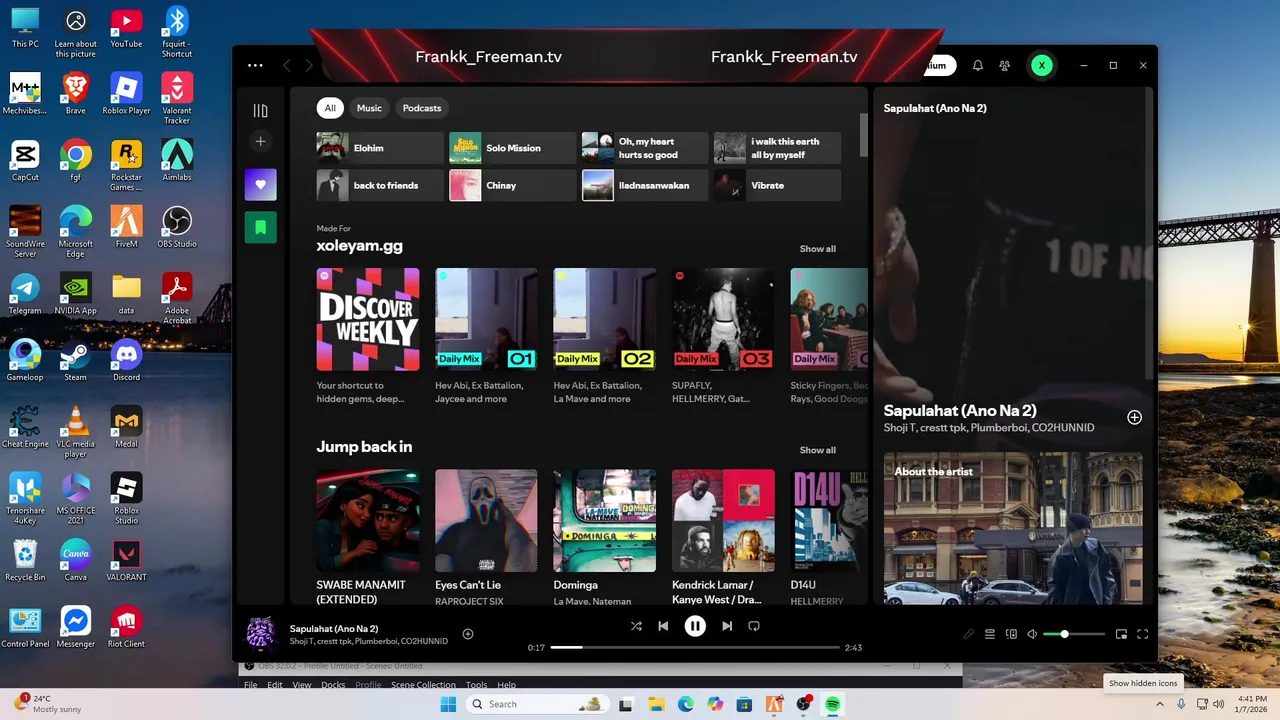The height and width of the screenshot is (720, 1280).
Task: Open the Solo Mission shortcut tile
Action: pyautogui.click(x=512, y=148)
